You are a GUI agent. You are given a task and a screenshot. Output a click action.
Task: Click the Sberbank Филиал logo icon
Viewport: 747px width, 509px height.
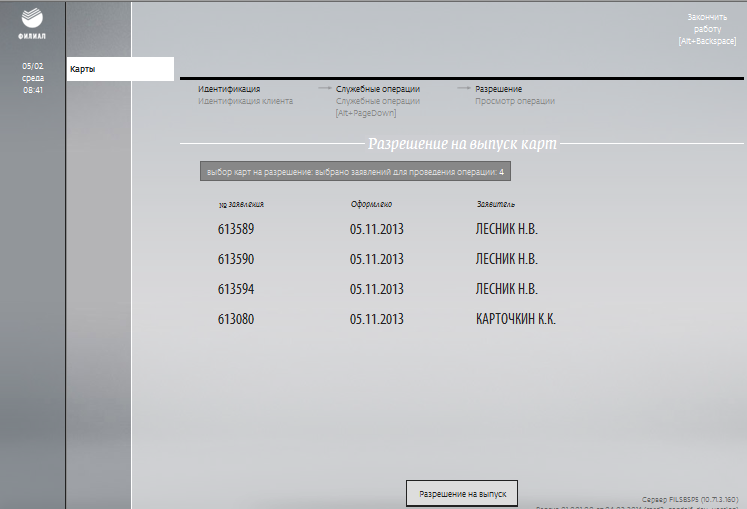pos(32,23)
